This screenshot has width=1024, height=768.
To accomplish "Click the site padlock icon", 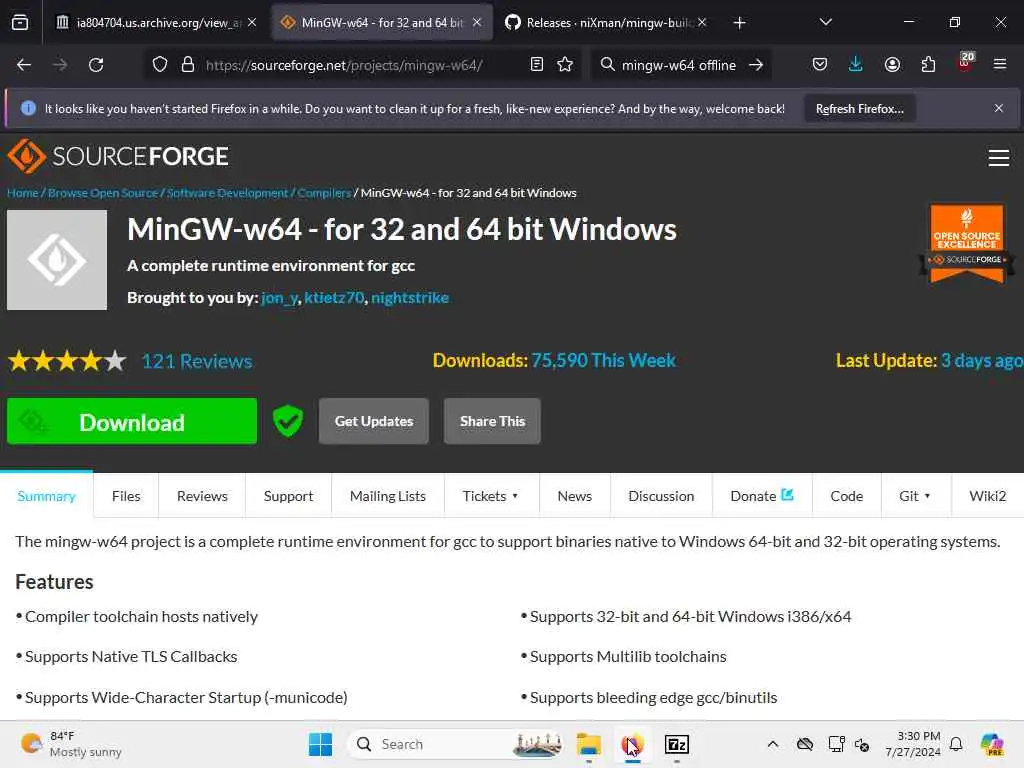I will click(188, 65).
